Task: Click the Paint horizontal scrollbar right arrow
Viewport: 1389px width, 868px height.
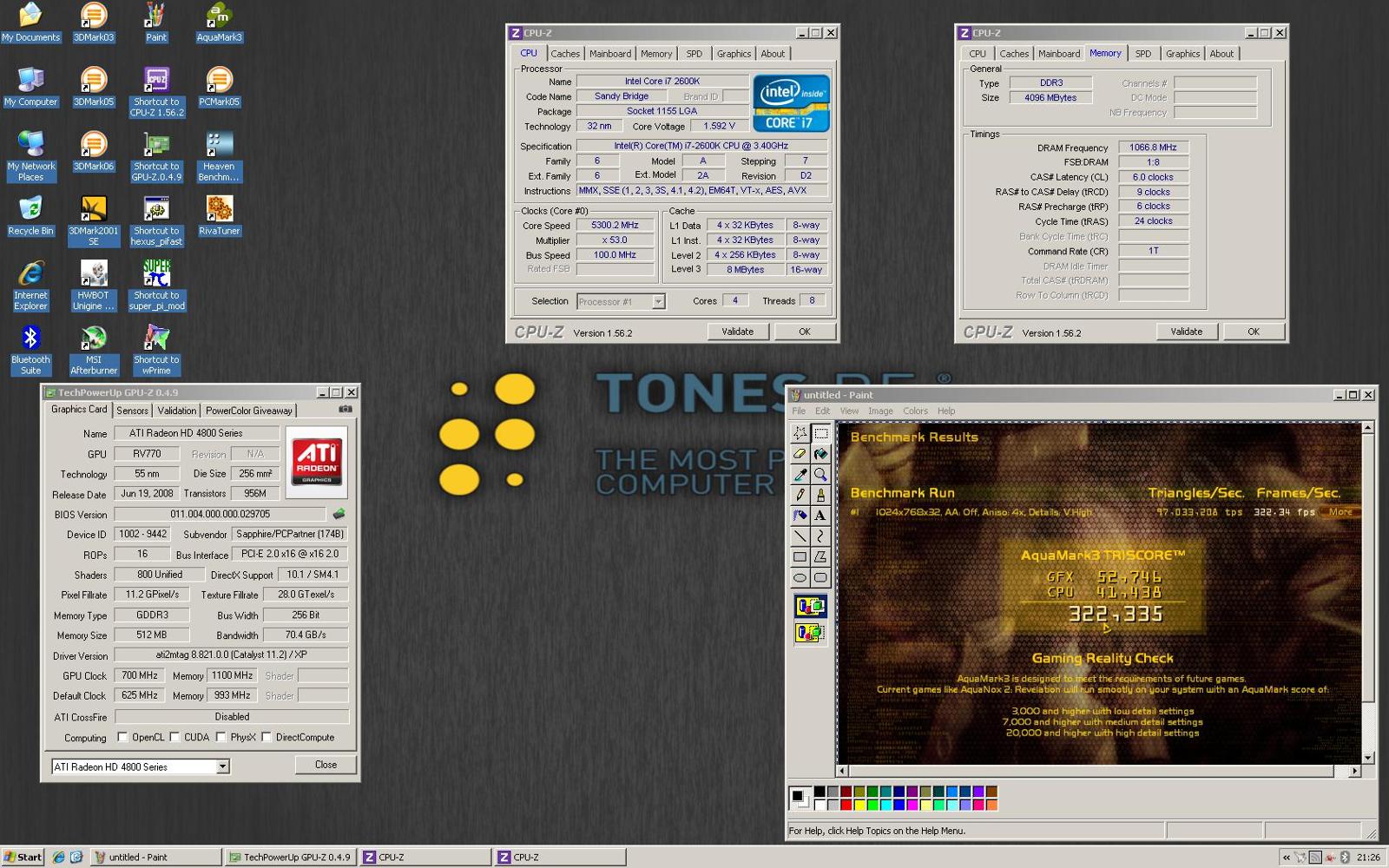Action: click(x=1354, y=771)
